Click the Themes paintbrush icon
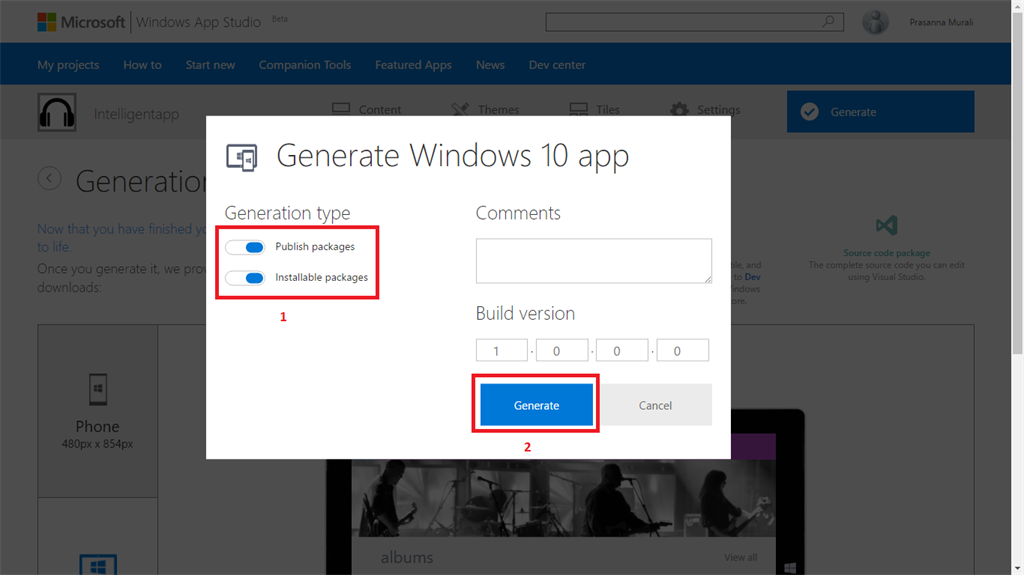Image resolution: width=1024 pixels, height=575 pixels. click(460, 109)
